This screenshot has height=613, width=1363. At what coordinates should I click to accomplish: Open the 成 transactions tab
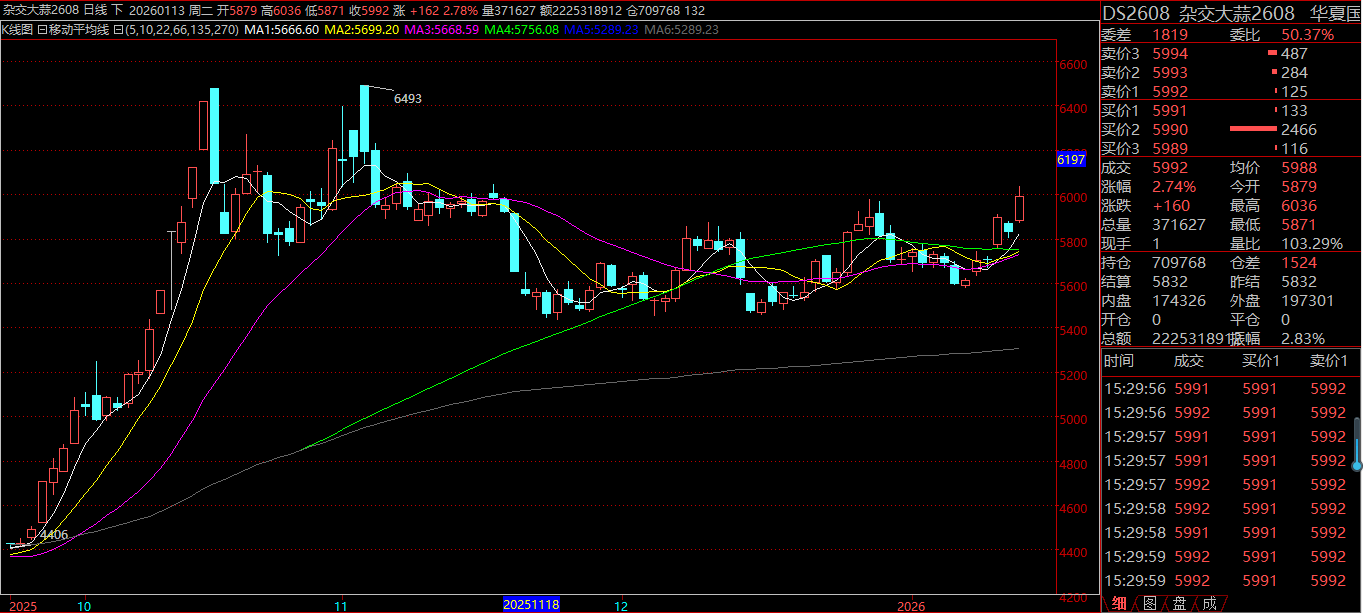1210,603
